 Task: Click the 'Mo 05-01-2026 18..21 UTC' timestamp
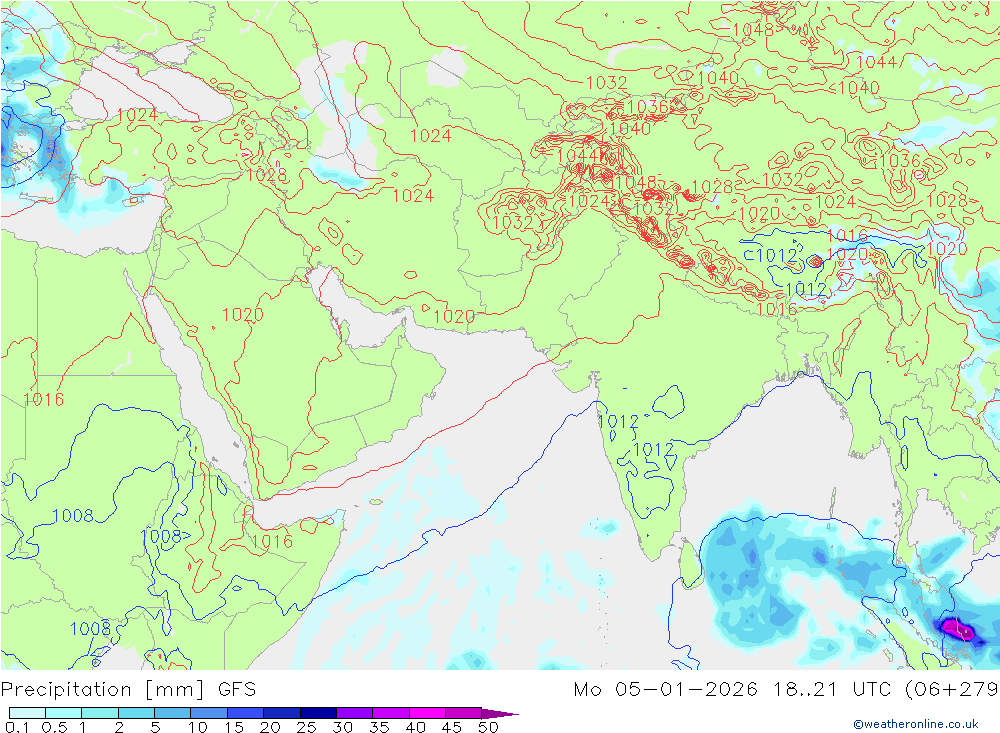tap(735, 690)
